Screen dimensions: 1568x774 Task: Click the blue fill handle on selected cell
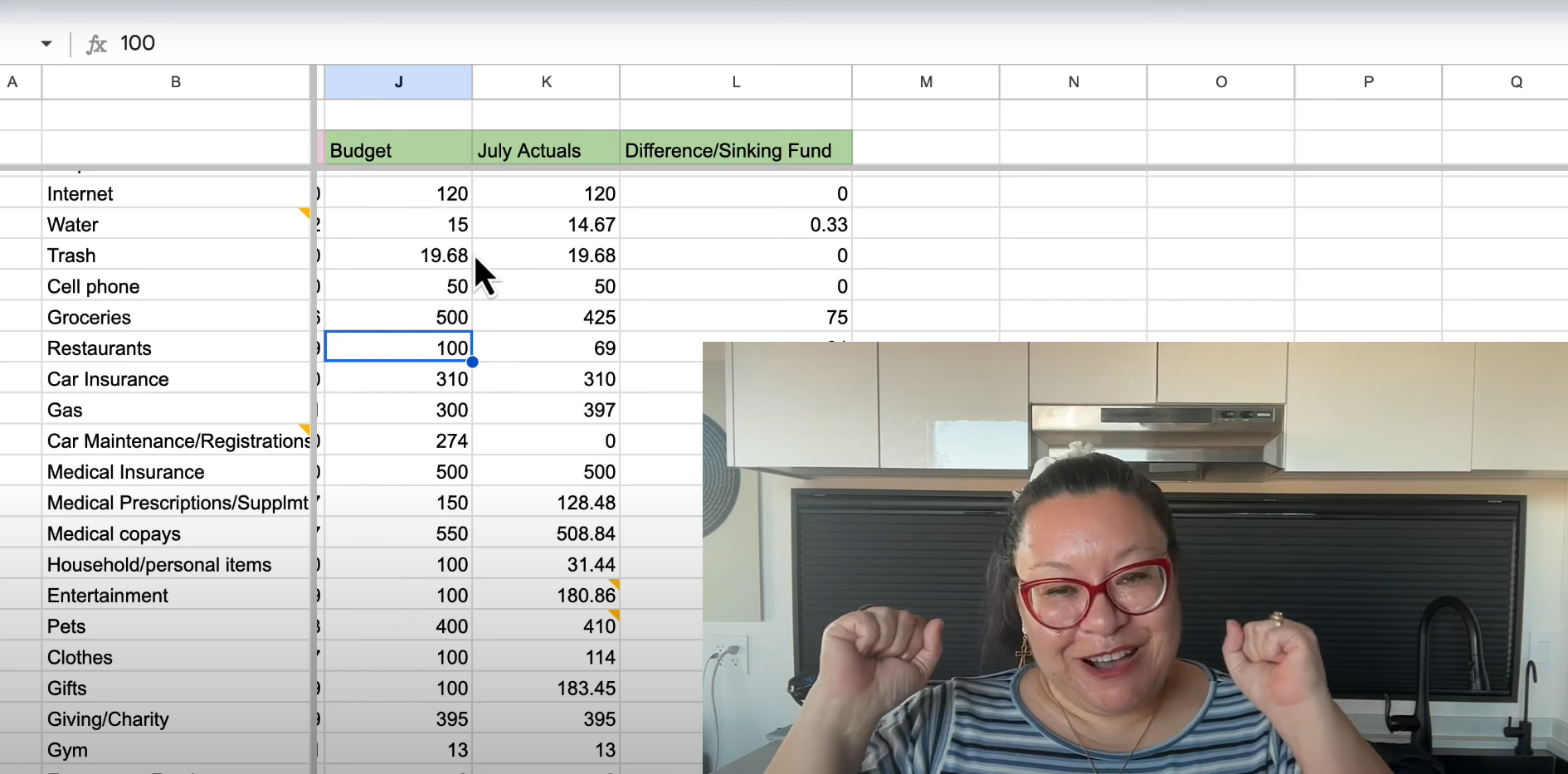pyautogui.click(x=471, y=363)
